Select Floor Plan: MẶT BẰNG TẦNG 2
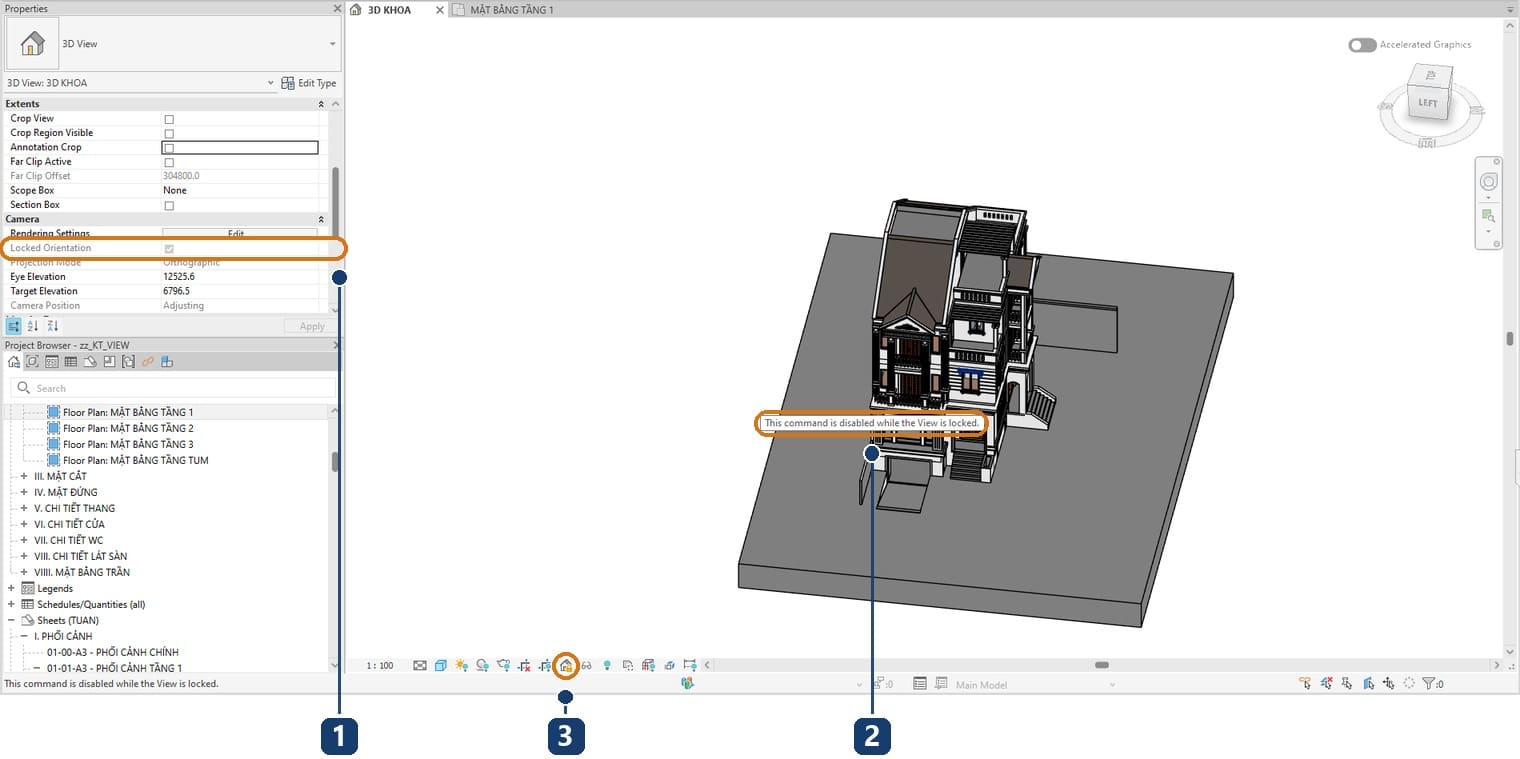This screenshot has height=759, width=1520. point(128,428)
